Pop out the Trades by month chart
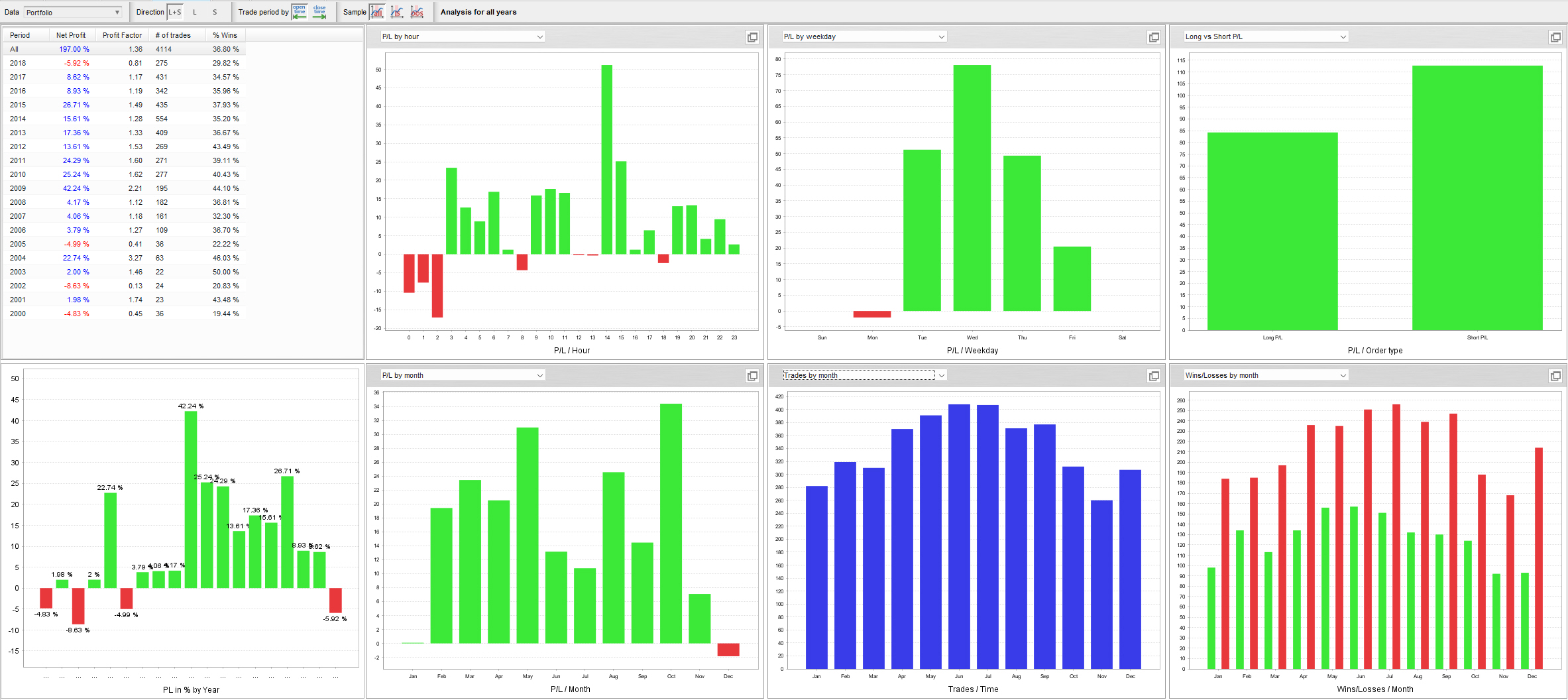The width and height of the screenshot is (1568, 700). point(1154,376)
